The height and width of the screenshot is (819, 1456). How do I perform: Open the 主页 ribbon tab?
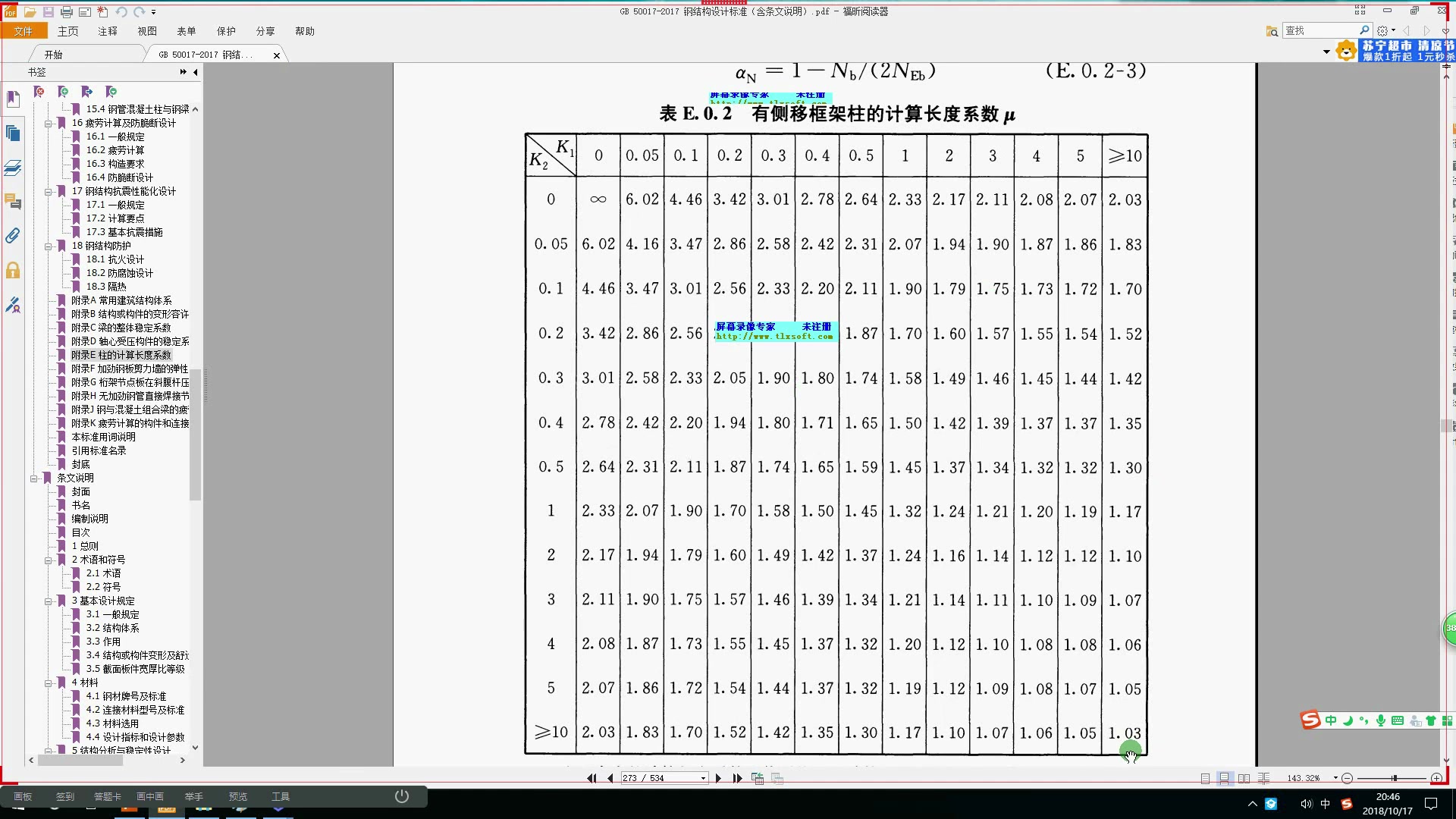[x=67, y=31]
